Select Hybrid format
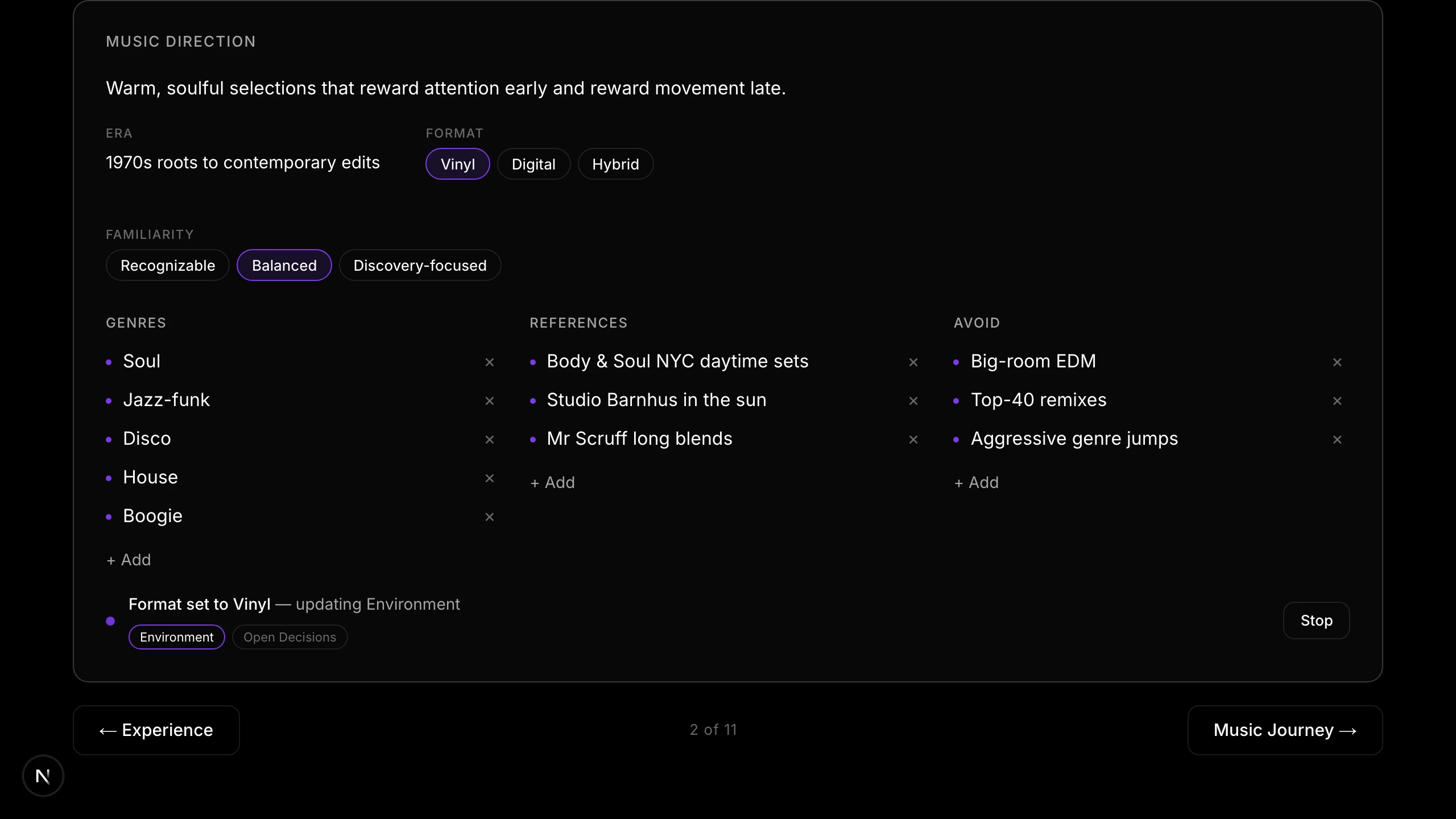 click(615, 164)
